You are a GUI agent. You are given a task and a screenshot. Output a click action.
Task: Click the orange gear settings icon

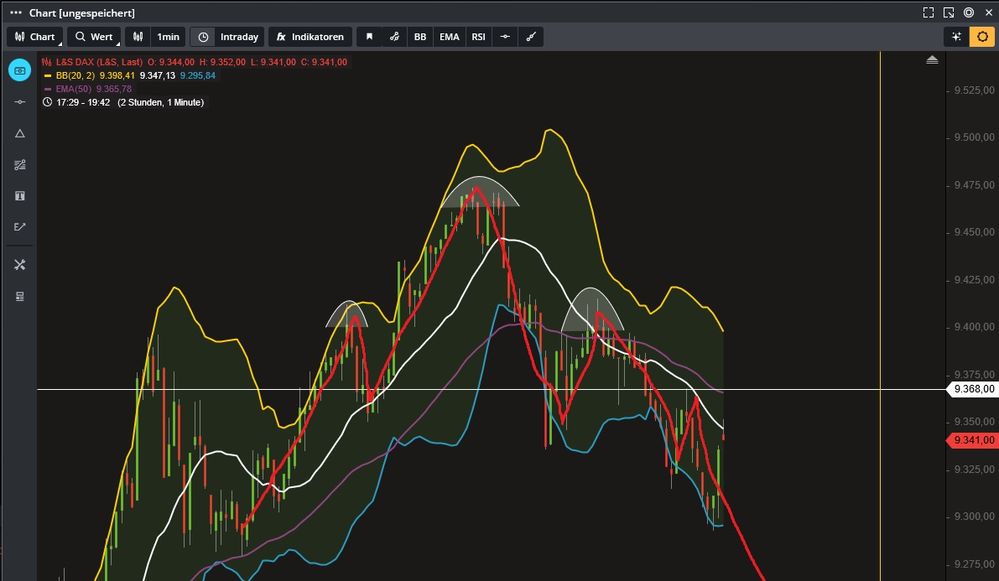[x=982, y=37]
